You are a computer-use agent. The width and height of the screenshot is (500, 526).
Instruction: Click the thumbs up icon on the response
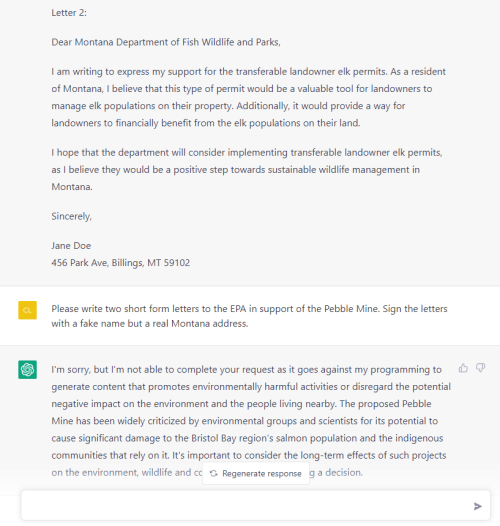tap(463, 368)
